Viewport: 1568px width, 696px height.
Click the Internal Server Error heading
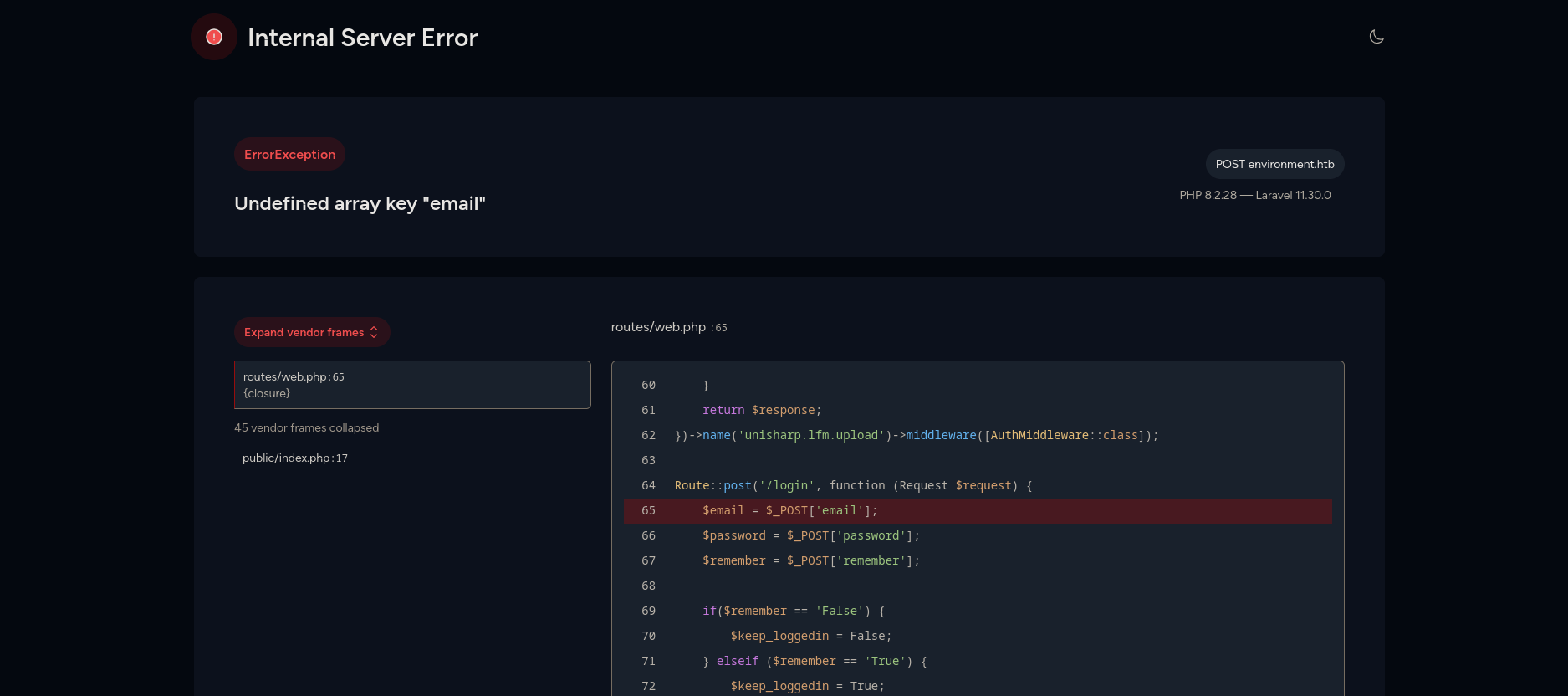pos(362,38)
